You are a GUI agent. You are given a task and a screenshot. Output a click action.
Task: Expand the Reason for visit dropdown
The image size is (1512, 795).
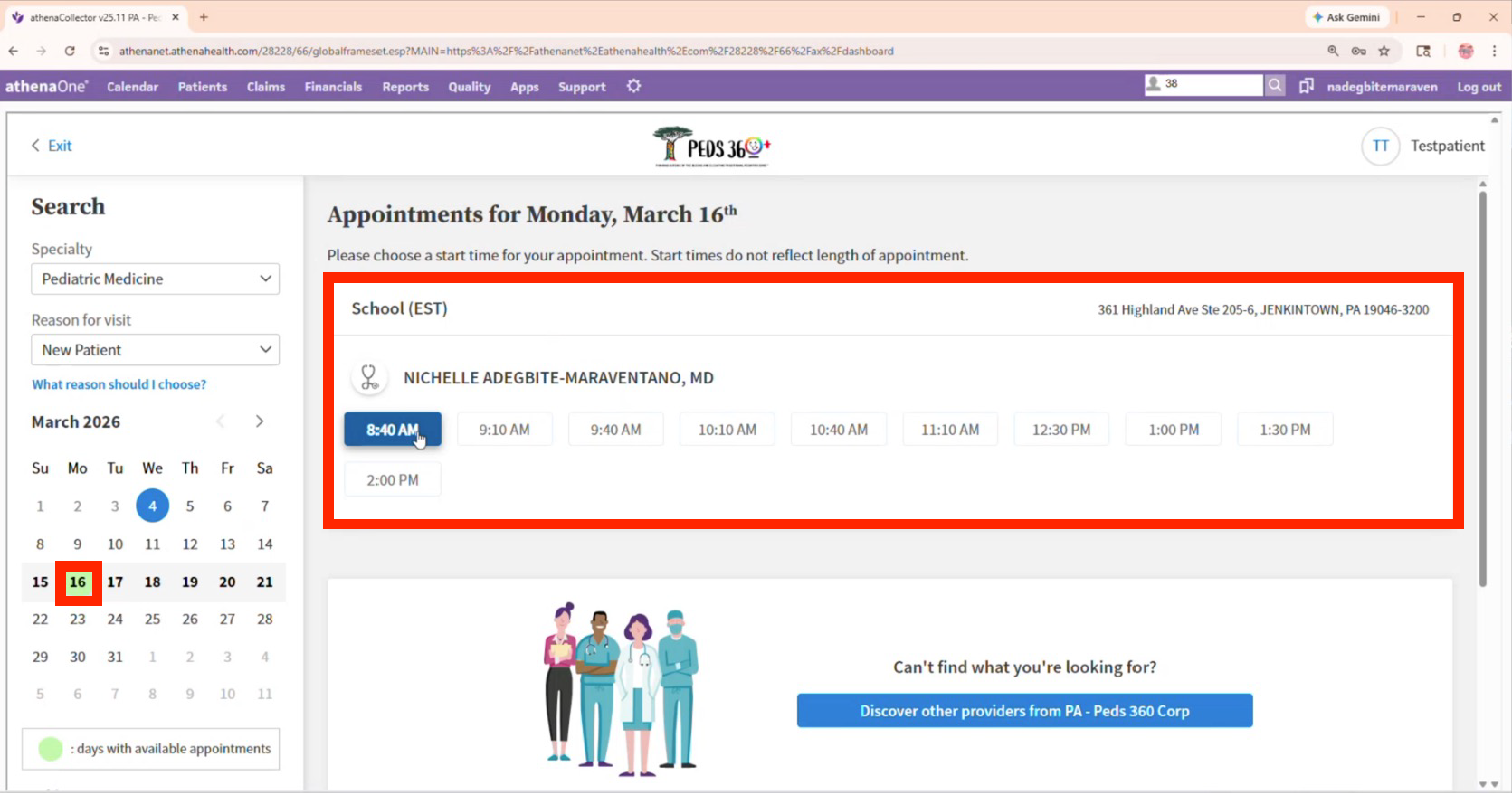[156, 350]
